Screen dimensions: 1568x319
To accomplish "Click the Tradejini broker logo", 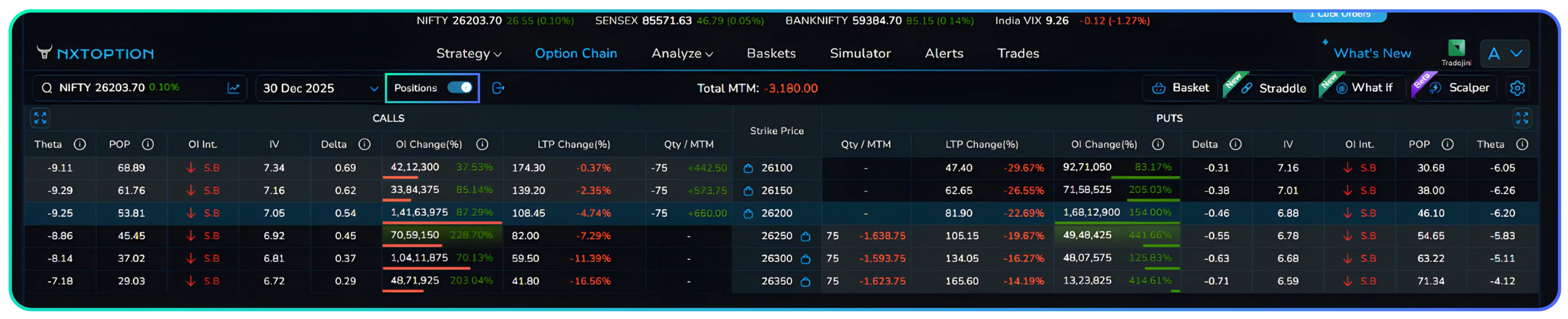I will point(1456,52).
